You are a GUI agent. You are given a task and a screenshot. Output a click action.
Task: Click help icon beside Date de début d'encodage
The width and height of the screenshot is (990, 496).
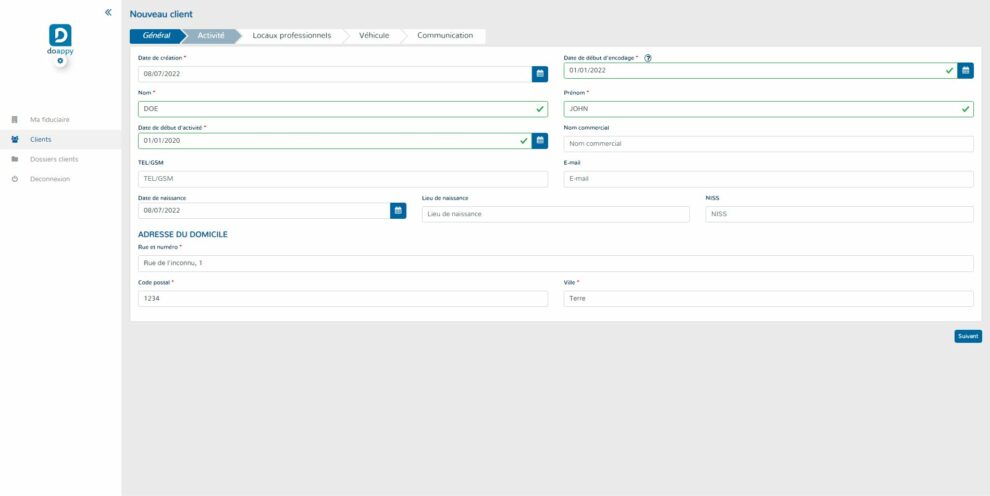pos(648,58)
